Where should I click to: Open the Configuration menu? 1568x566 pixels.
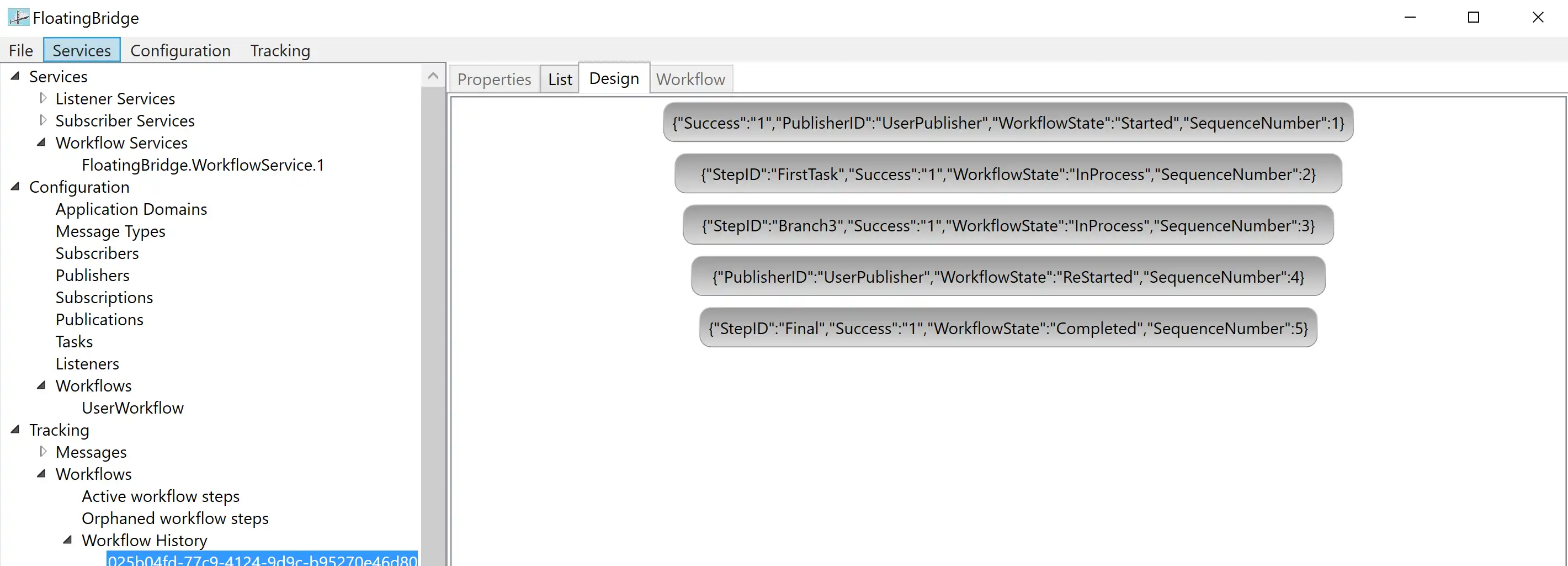(180, 51)
